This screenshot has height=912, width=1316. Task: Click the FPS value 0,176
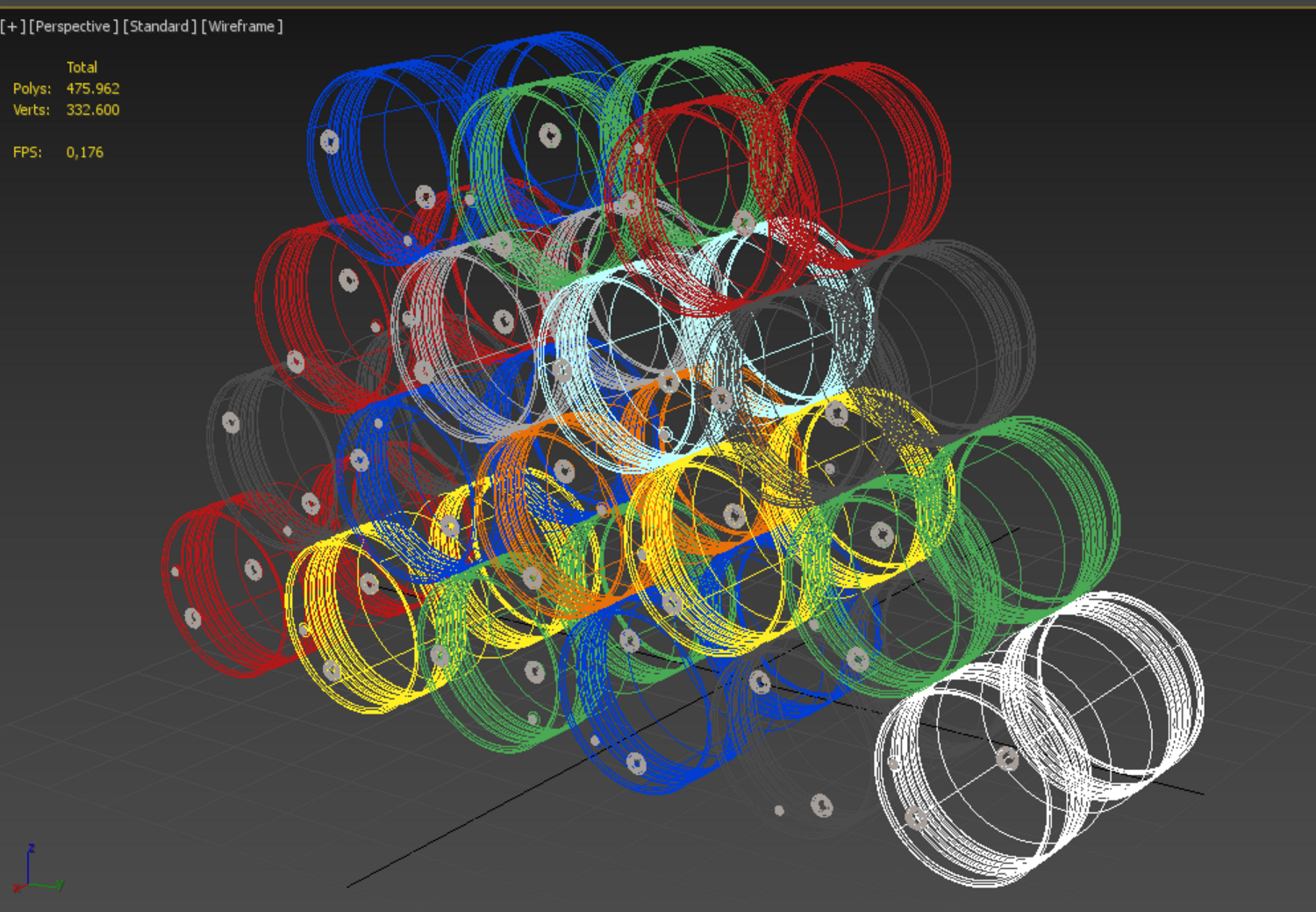click(x=85, y=152)
